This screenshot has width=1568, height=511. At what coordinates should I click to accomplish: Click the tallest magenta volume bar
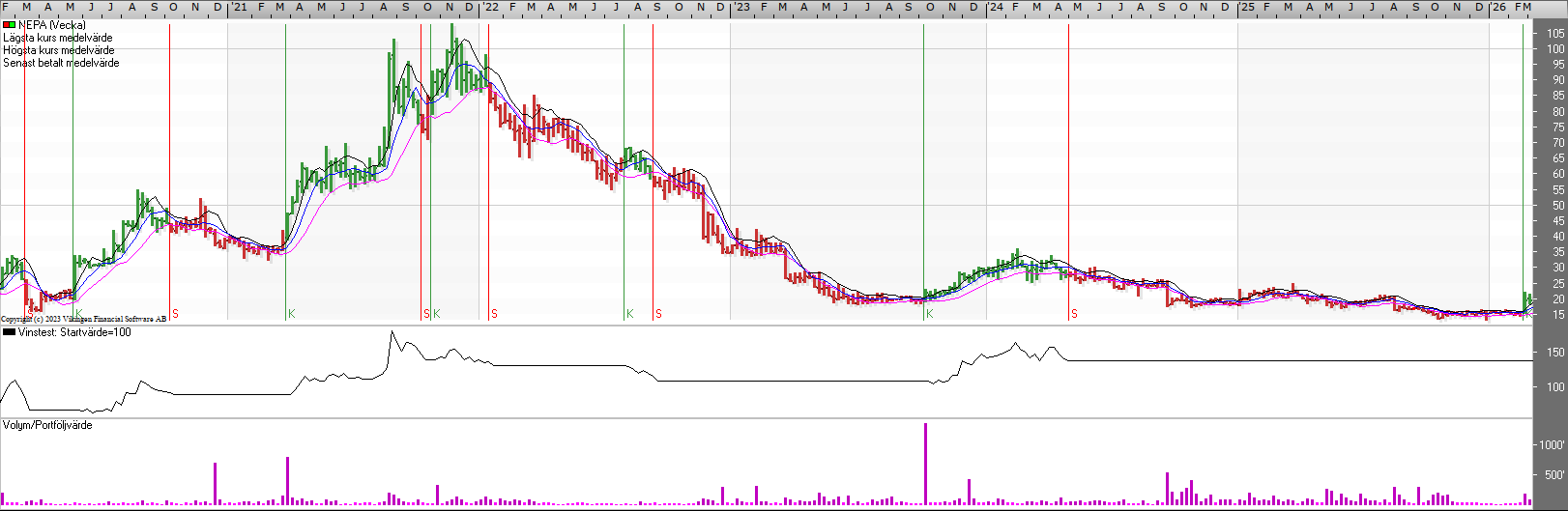pyautogui.click(x=925, y=464)
